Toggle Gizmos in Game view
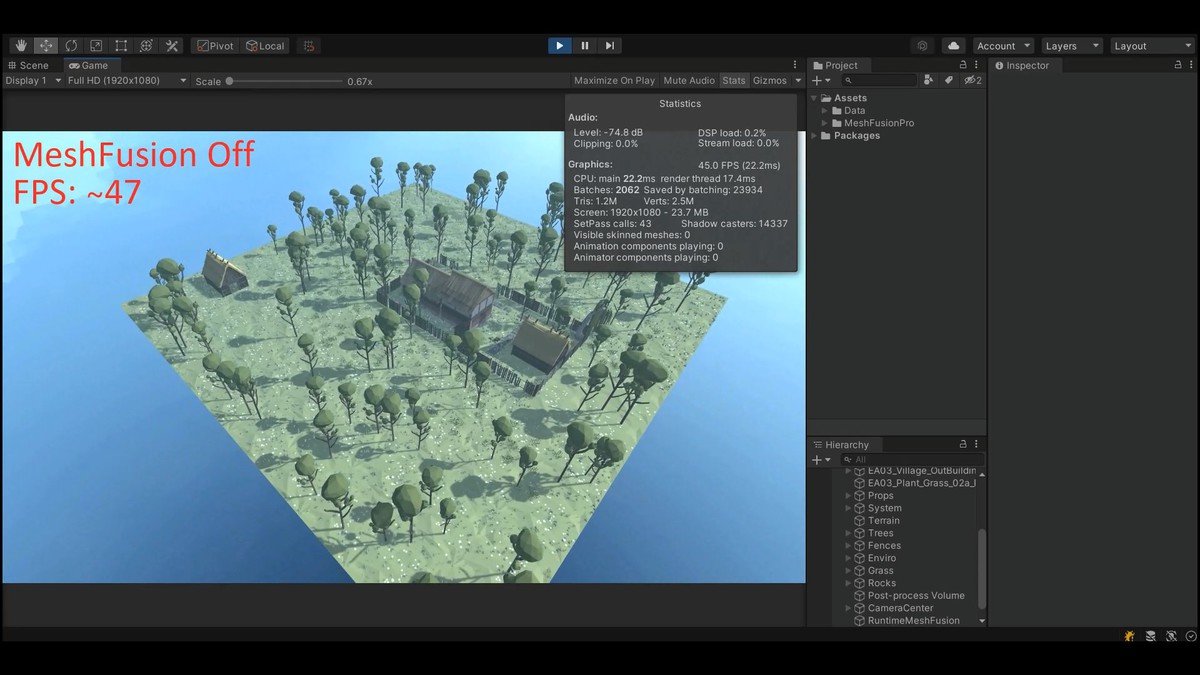The width and height of the screenshot is (1200, 675). 770,80
